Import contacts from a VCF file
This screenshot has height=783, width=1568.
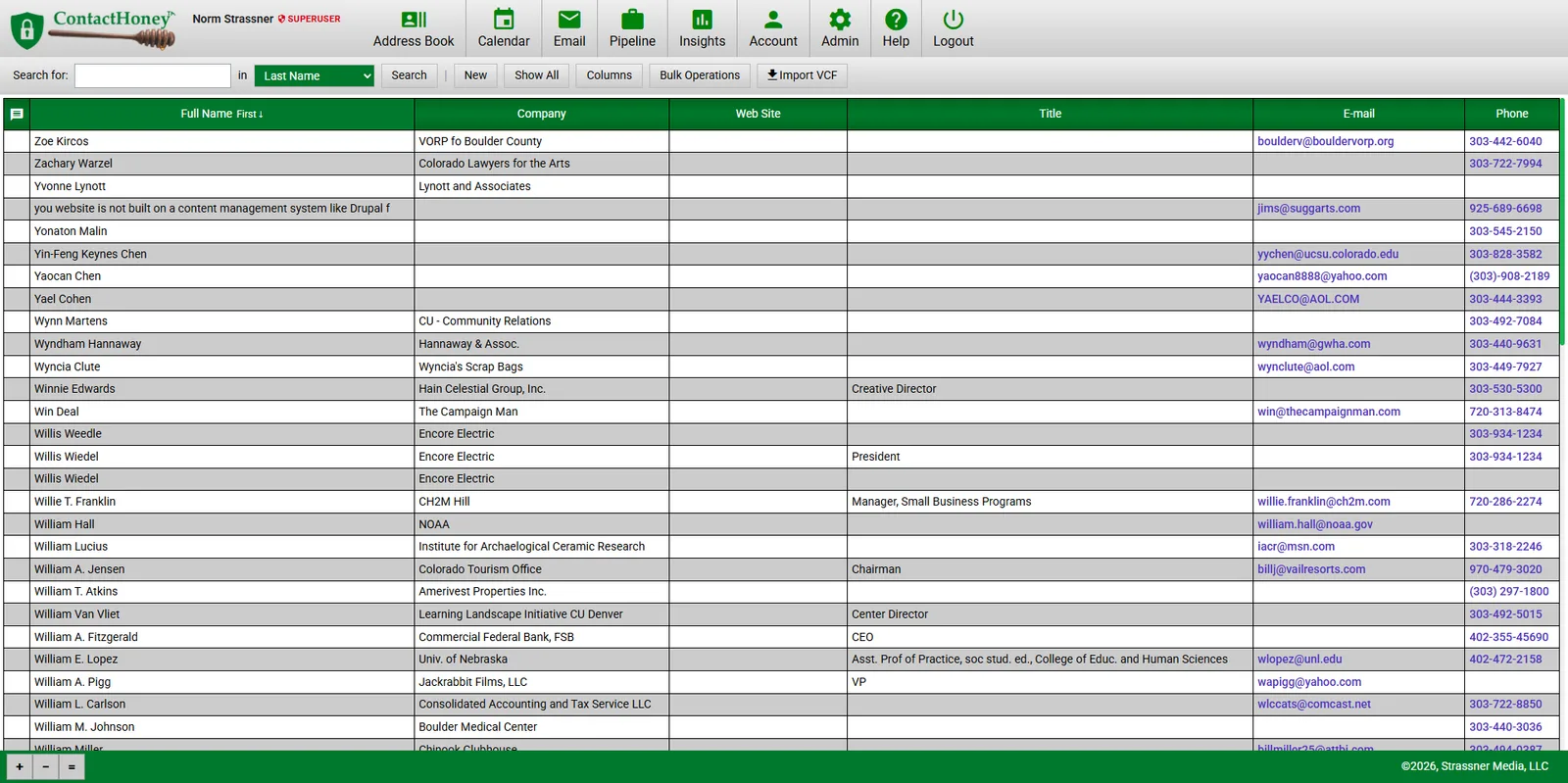802,75
